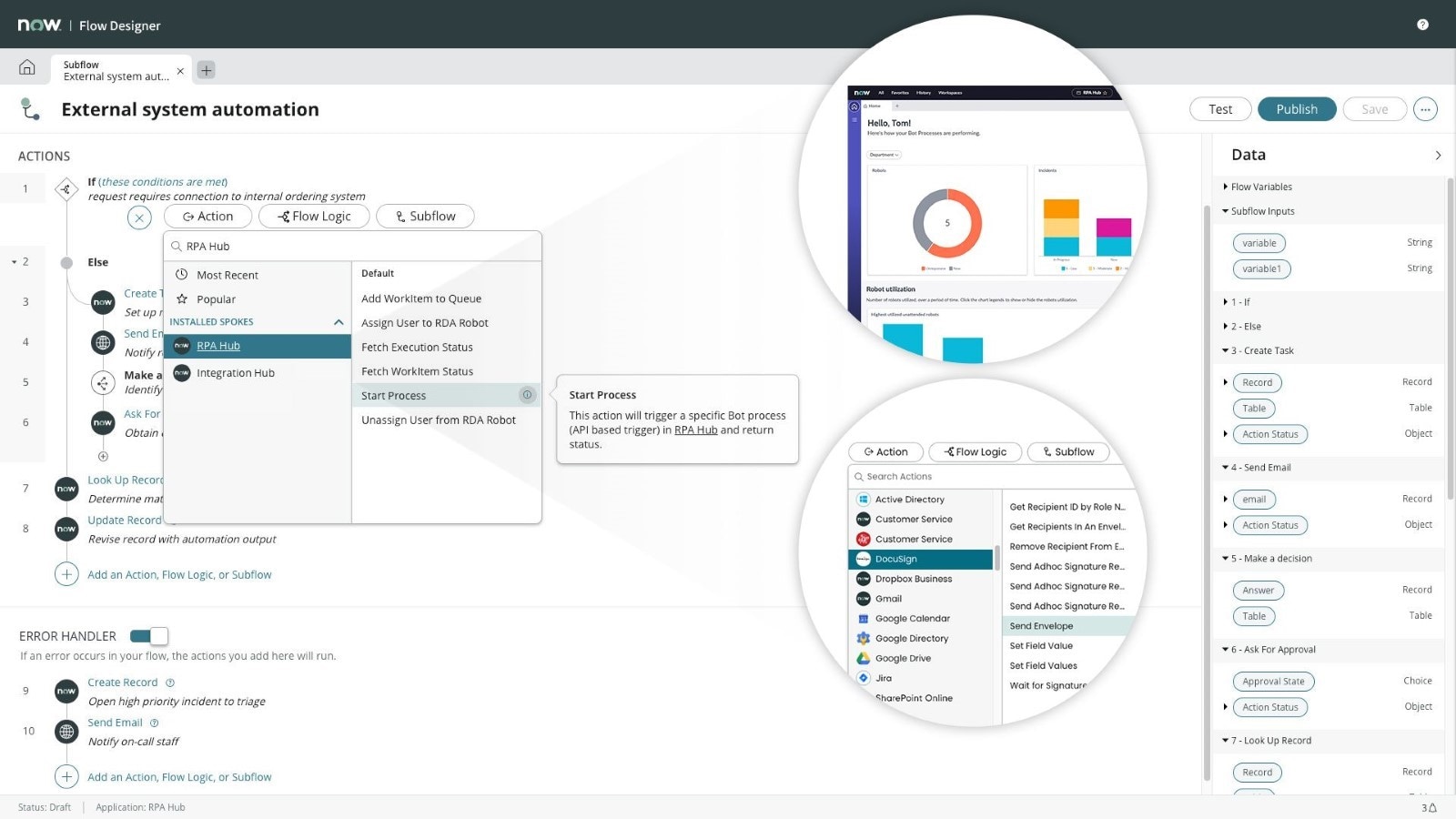
Task: Open info icon next to Send Email step 10
Action: pyautogui.click(x=154, y=723)
